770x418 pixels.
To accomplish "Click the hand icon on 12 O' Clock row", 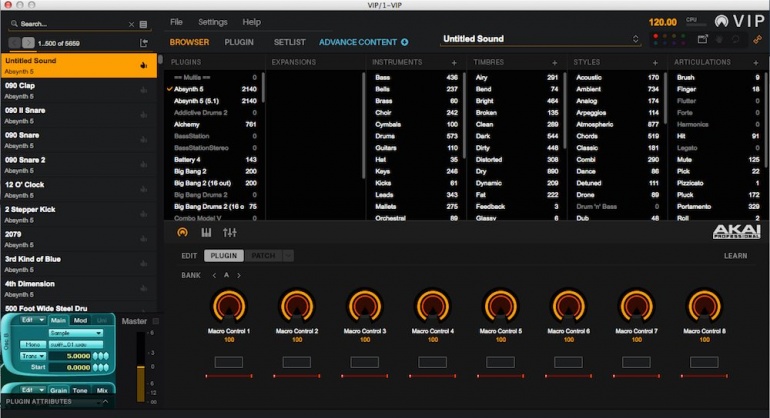I will (x=143, y=189).
